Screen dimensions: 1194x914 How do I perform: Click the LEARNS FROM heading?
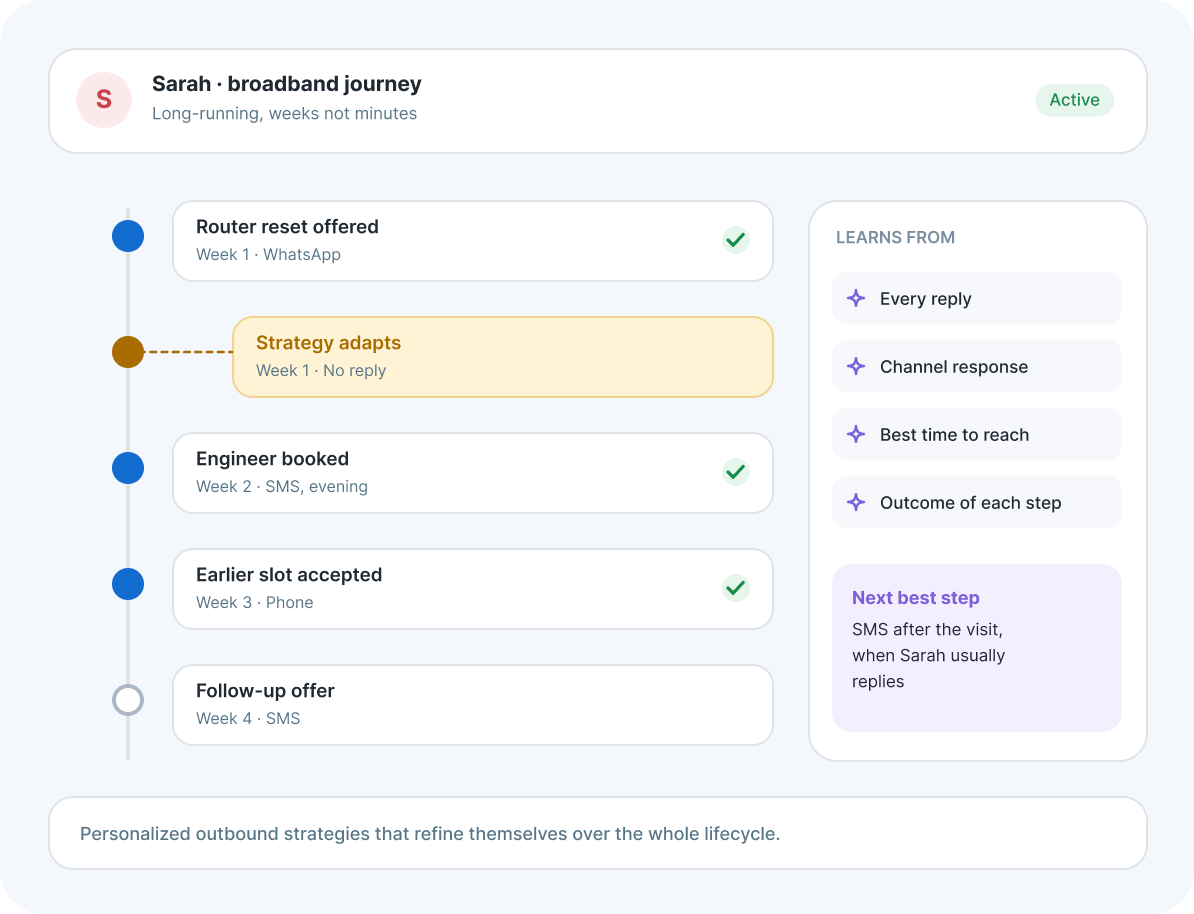click(895, 238)
